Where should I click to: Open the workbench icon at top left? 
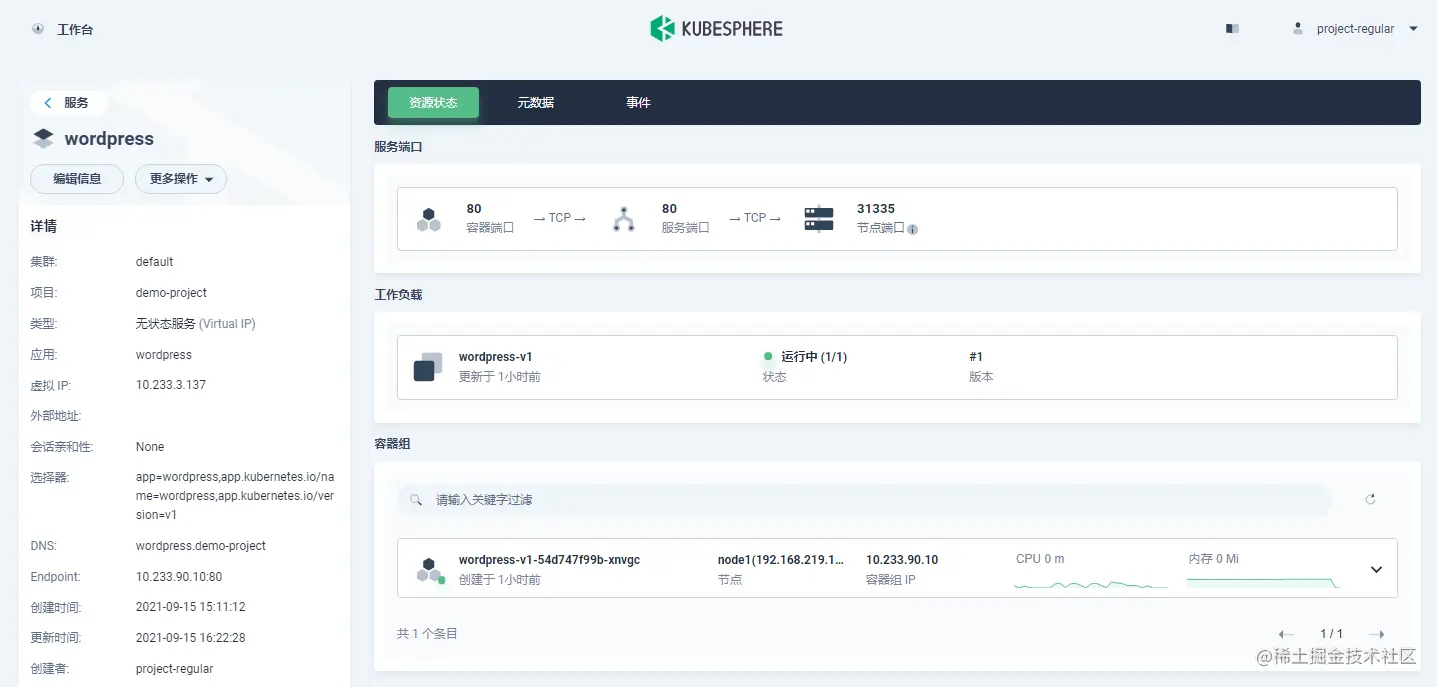[x=38, y=29]
